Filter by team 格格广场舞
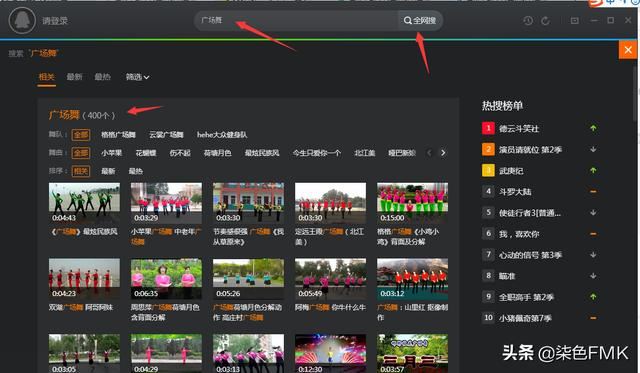 [118, 135]
